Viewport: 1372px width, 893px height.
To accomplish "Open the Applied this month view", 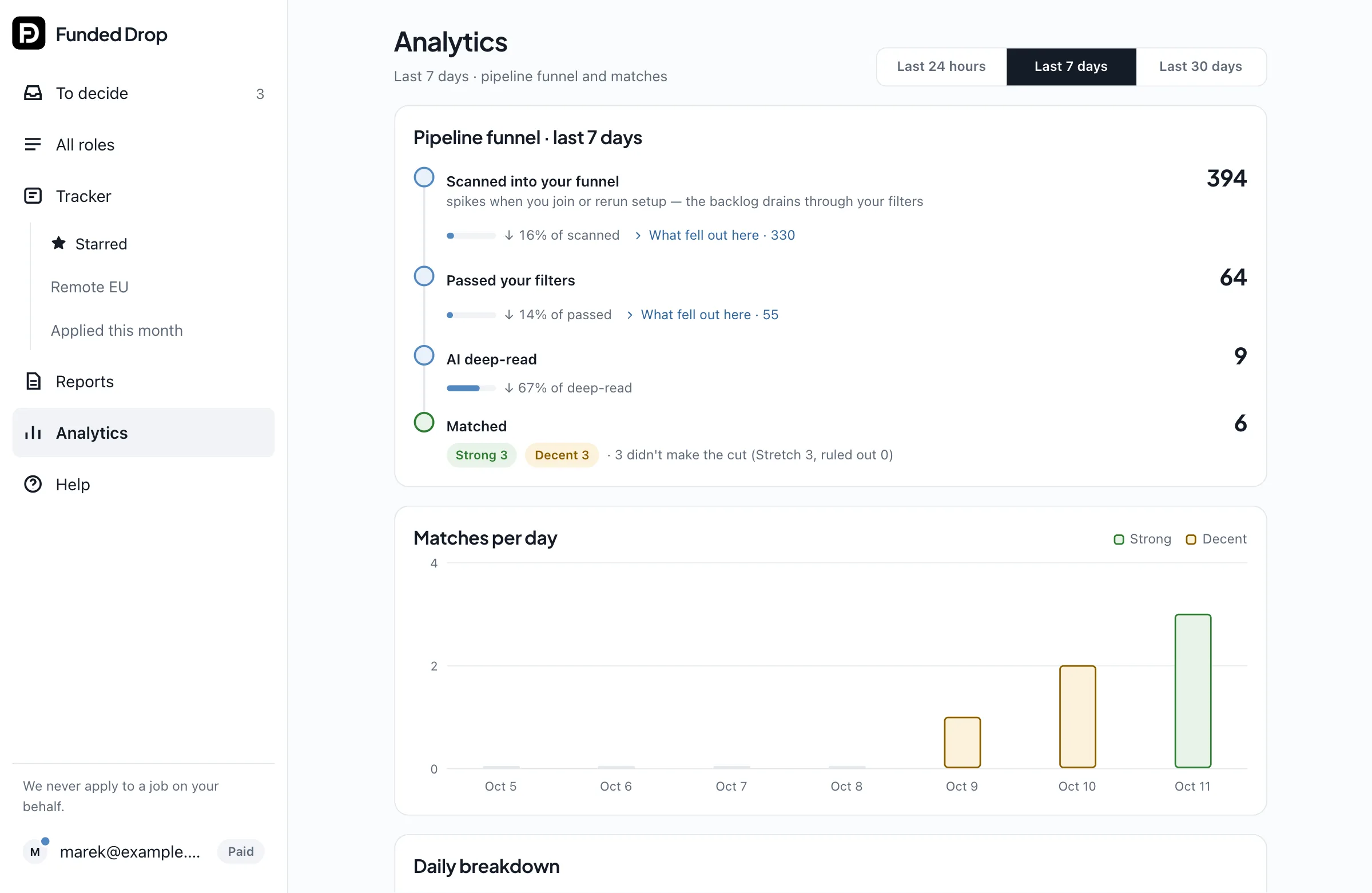I will point(117,330).
